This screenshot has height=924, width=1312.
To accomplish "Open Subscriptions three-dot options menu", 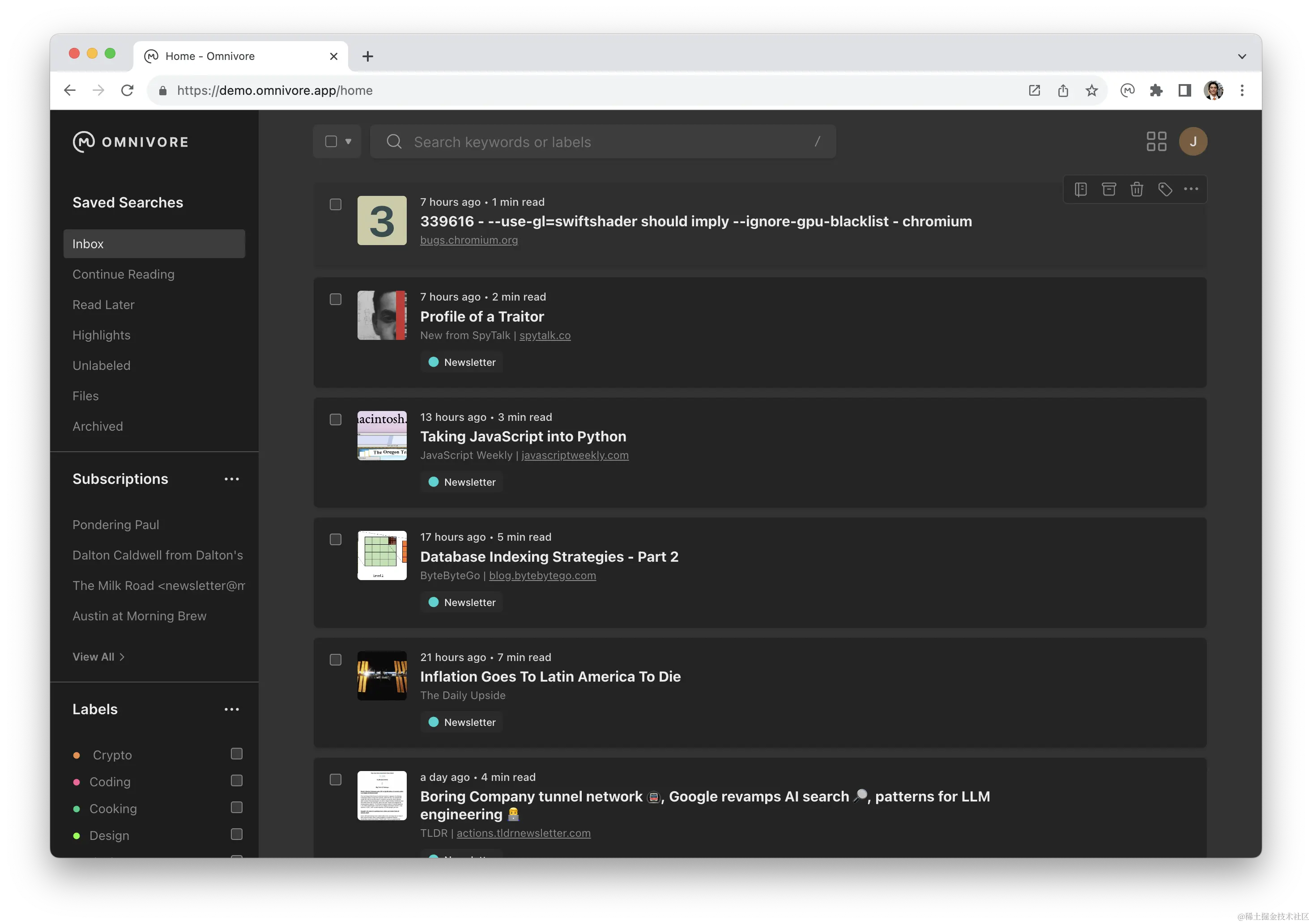I will 231,479.
